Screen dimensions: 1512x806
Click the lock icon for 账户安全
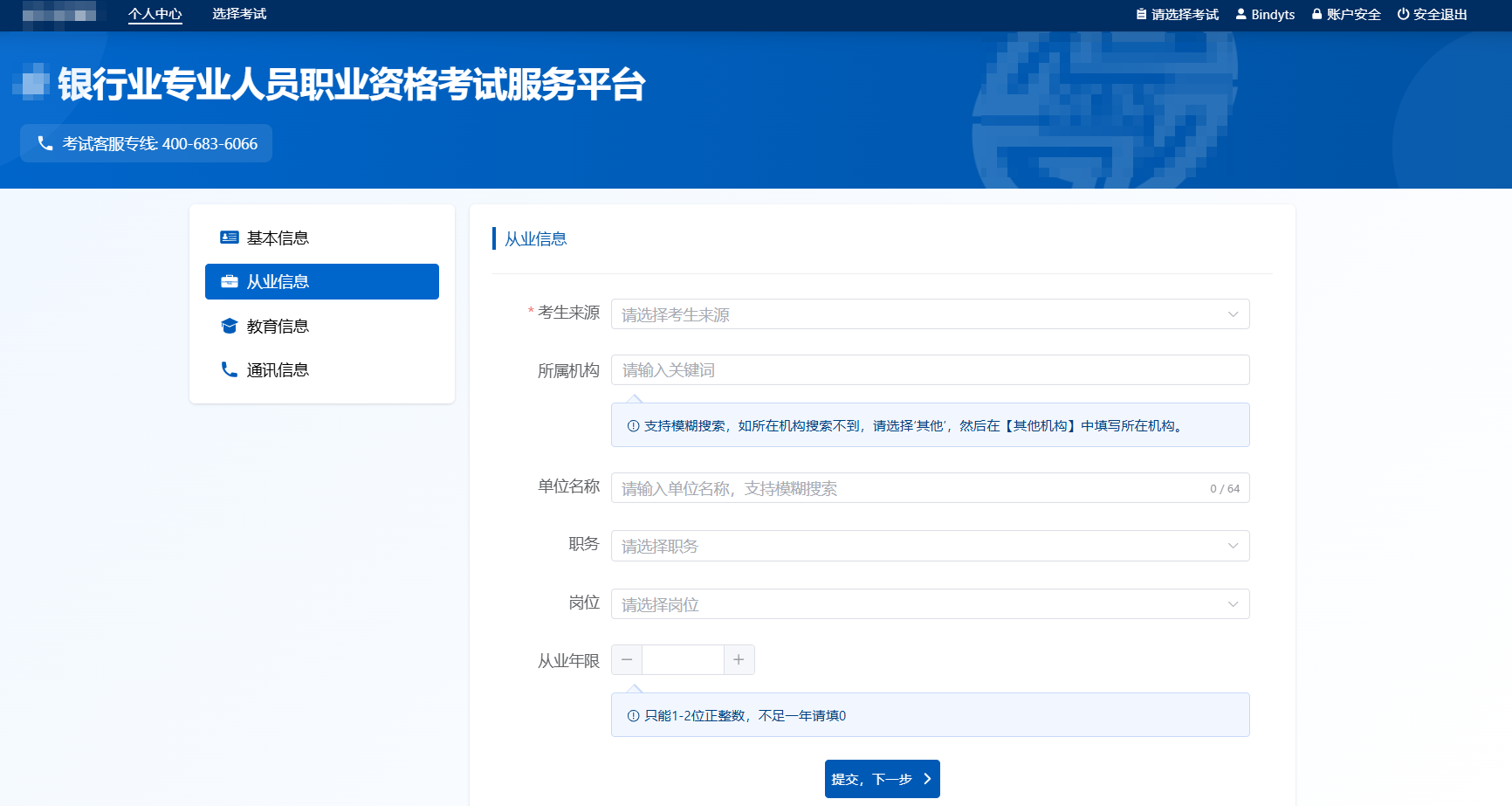point(1316,14)
